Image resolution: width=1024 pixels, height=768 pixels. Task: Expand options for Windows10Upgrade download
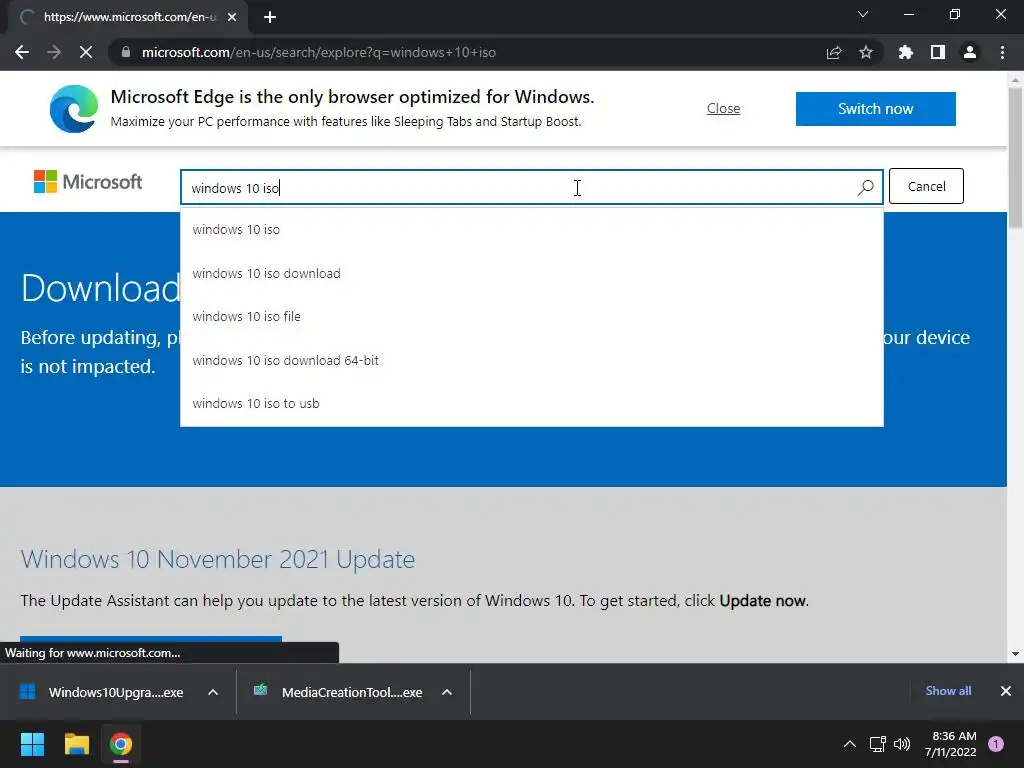point(213,692)
